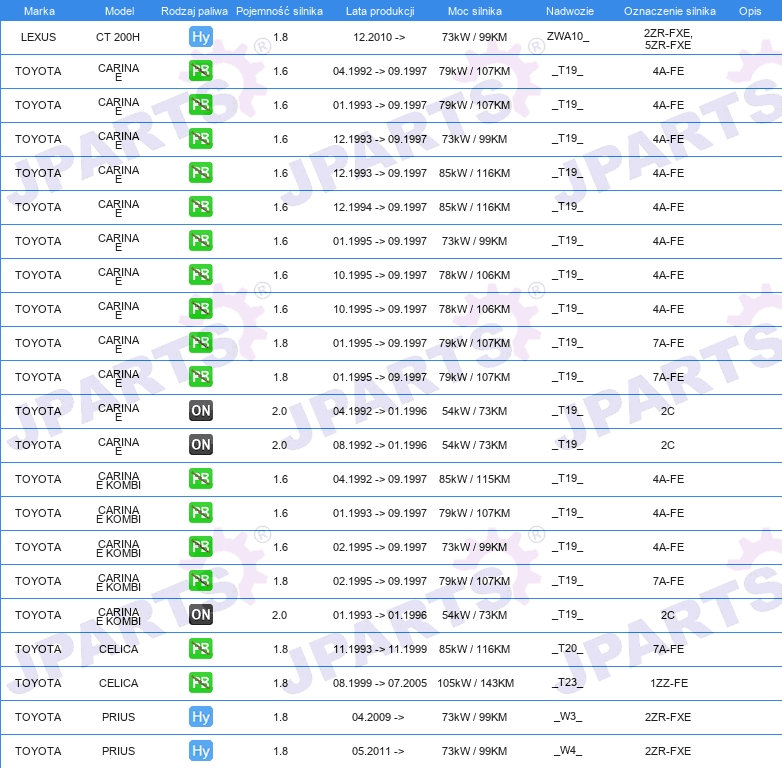The height and width of the screenshot is (768, 782).
Task: Select the 105kW / 143KM power cell
Action: point(476,683)
